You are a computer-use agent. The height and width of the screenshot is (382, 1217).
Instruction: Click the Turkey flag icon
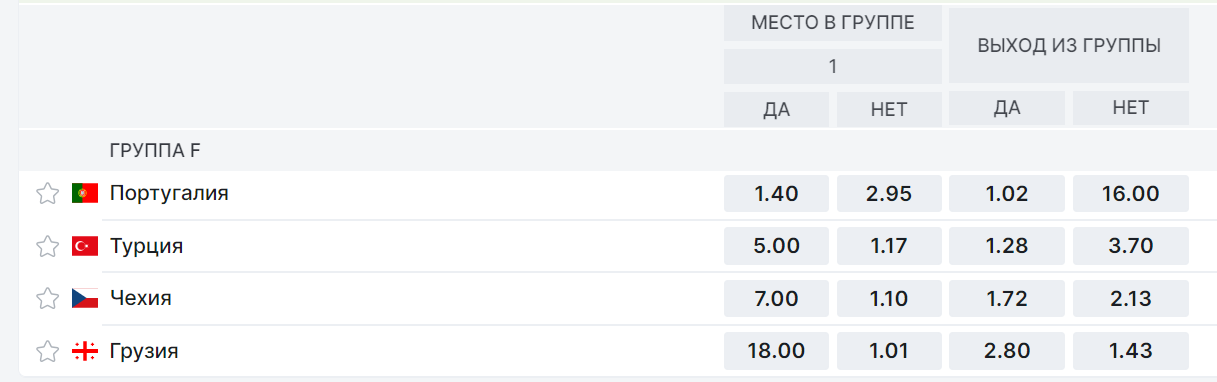[x=85, y=246]
